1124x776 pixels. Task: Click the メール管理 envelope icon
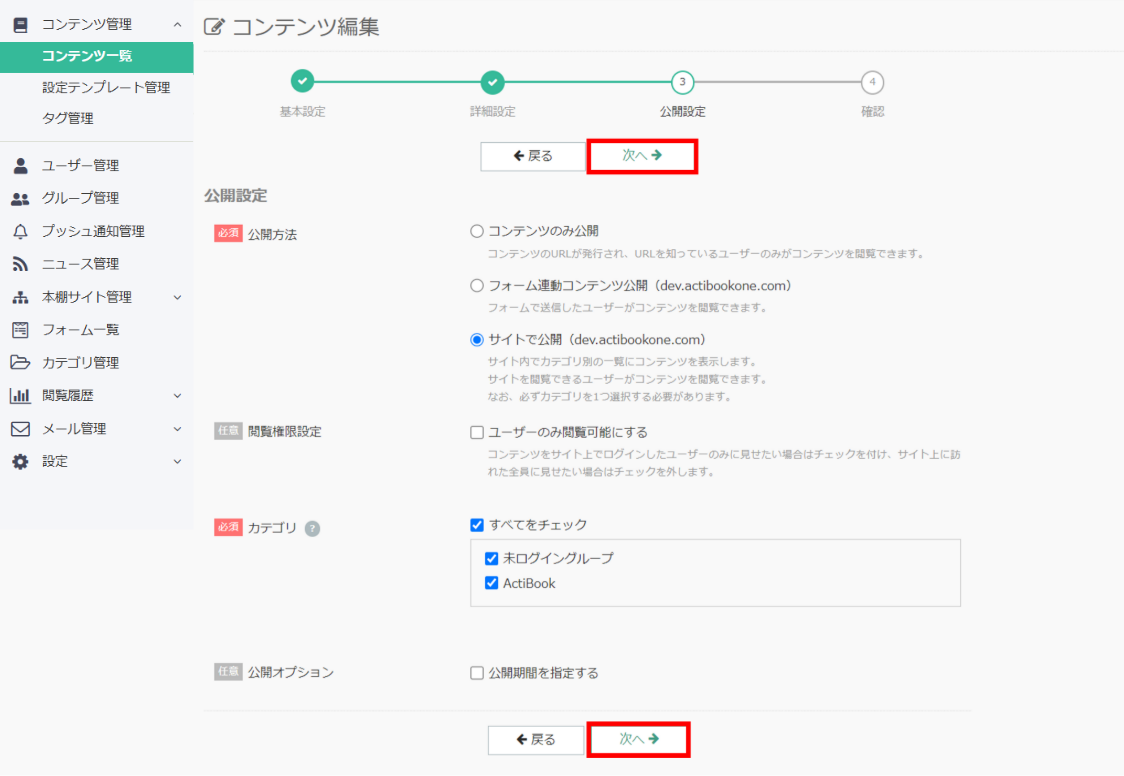point(20,428)
